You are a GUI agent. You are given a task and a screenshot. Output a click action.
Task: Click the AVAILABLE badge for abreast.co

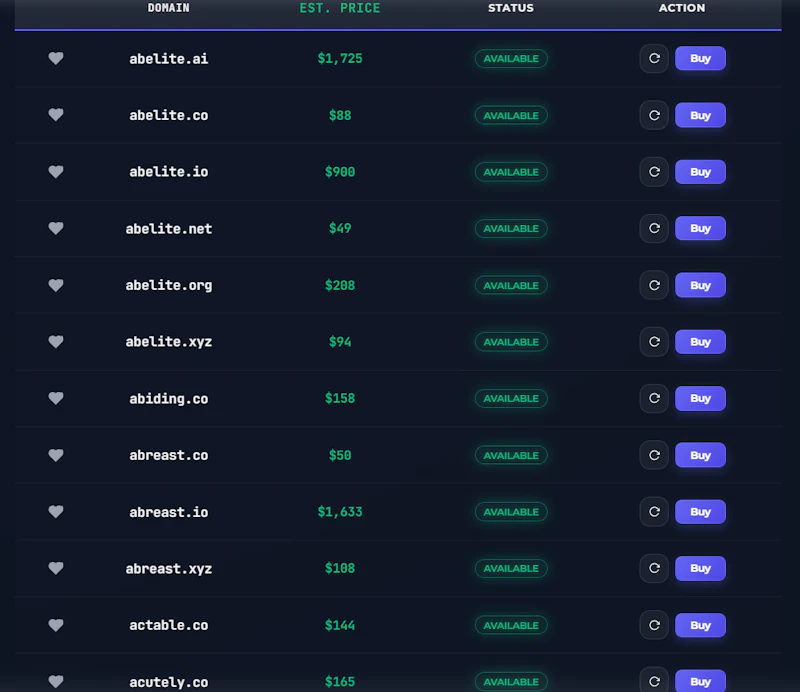point(511,455)
